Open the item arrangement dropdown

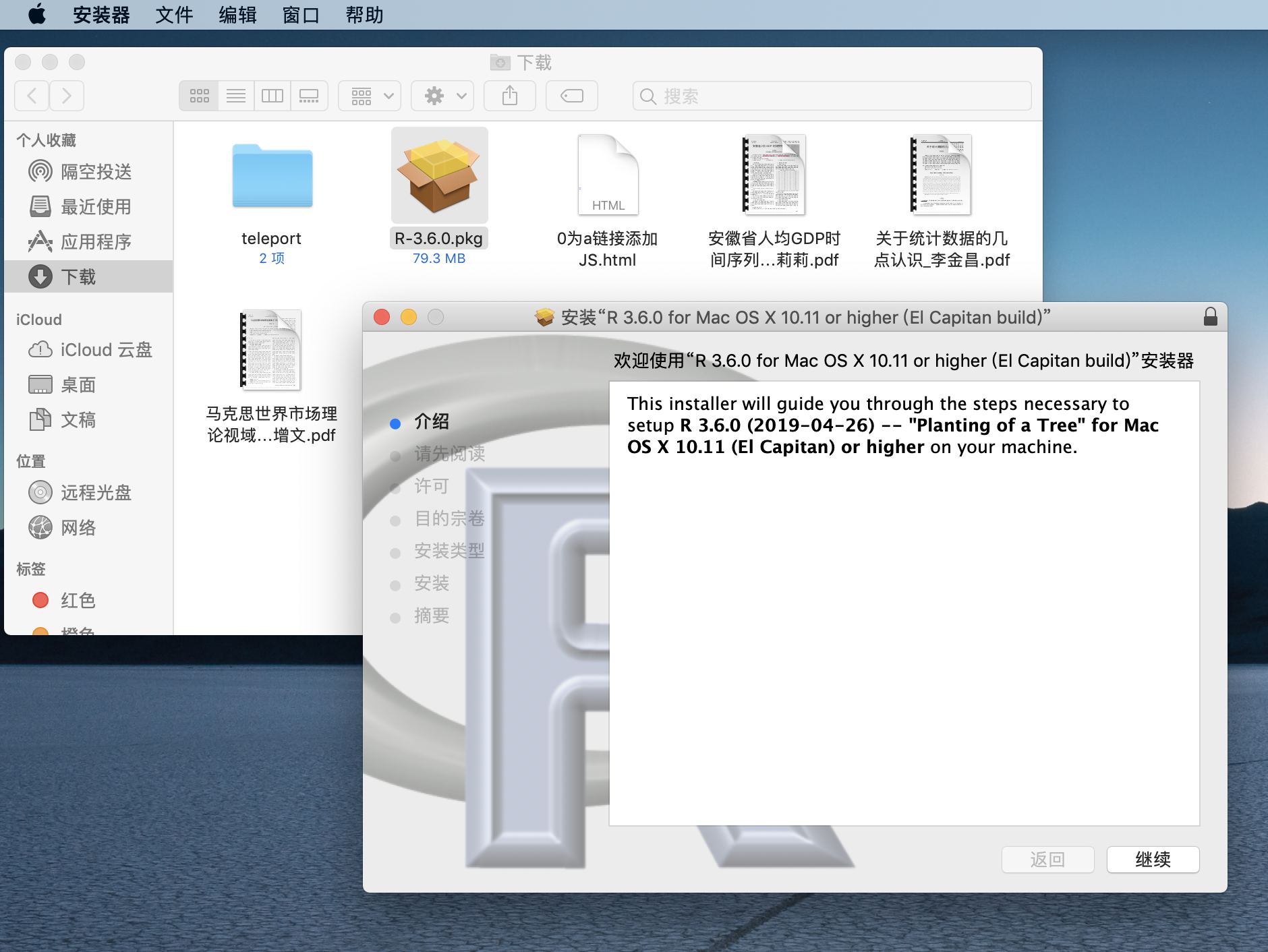pyautogui.click(x=369, y=96)
